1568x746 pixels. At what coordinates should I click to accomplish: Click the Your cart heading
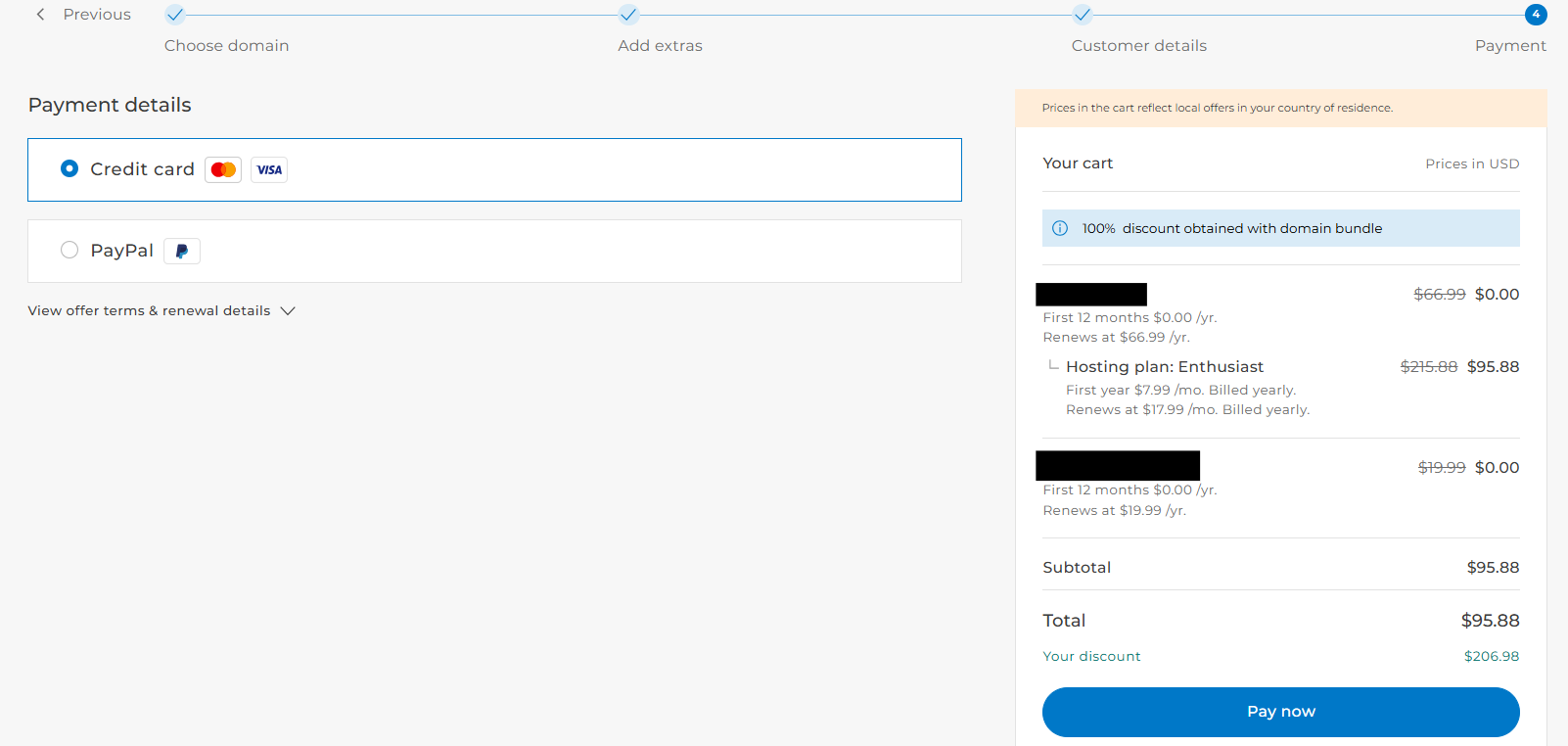(1078, 163)
